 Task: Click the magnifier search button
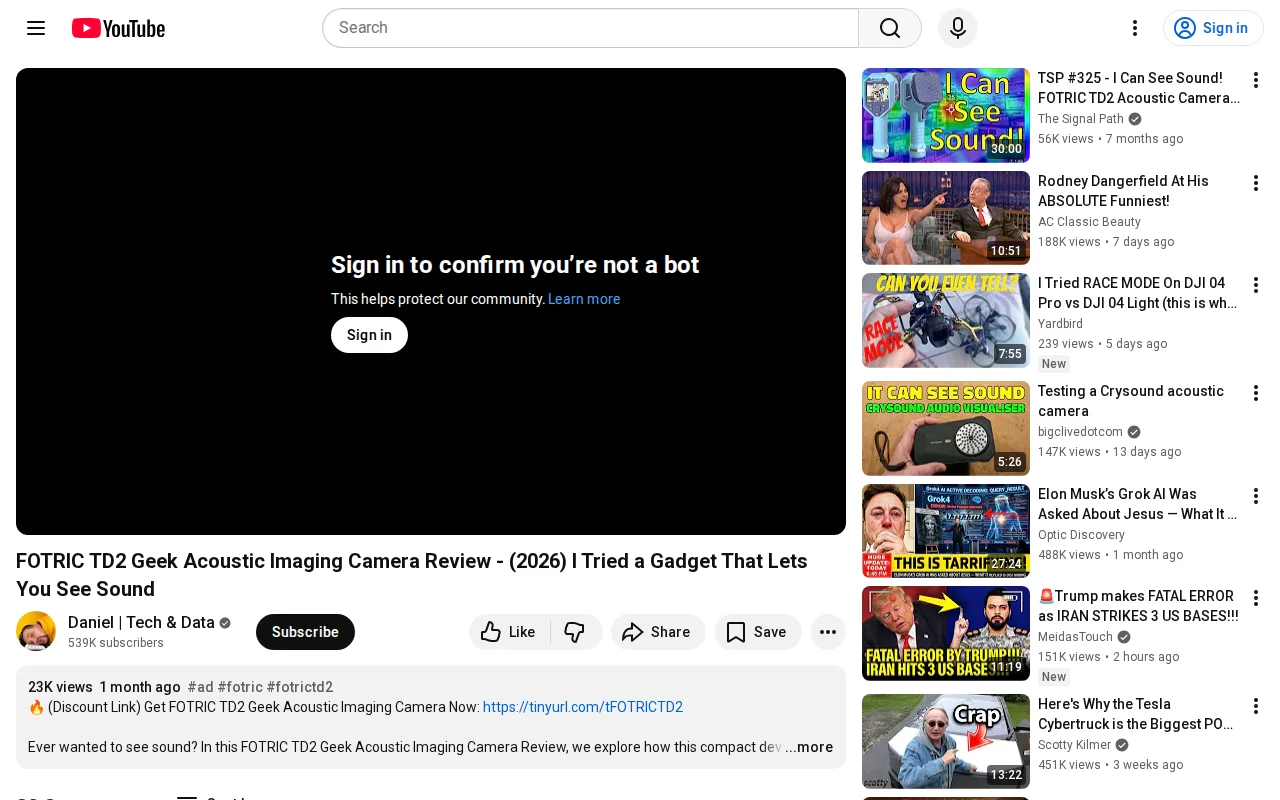[x=890, y=28]
